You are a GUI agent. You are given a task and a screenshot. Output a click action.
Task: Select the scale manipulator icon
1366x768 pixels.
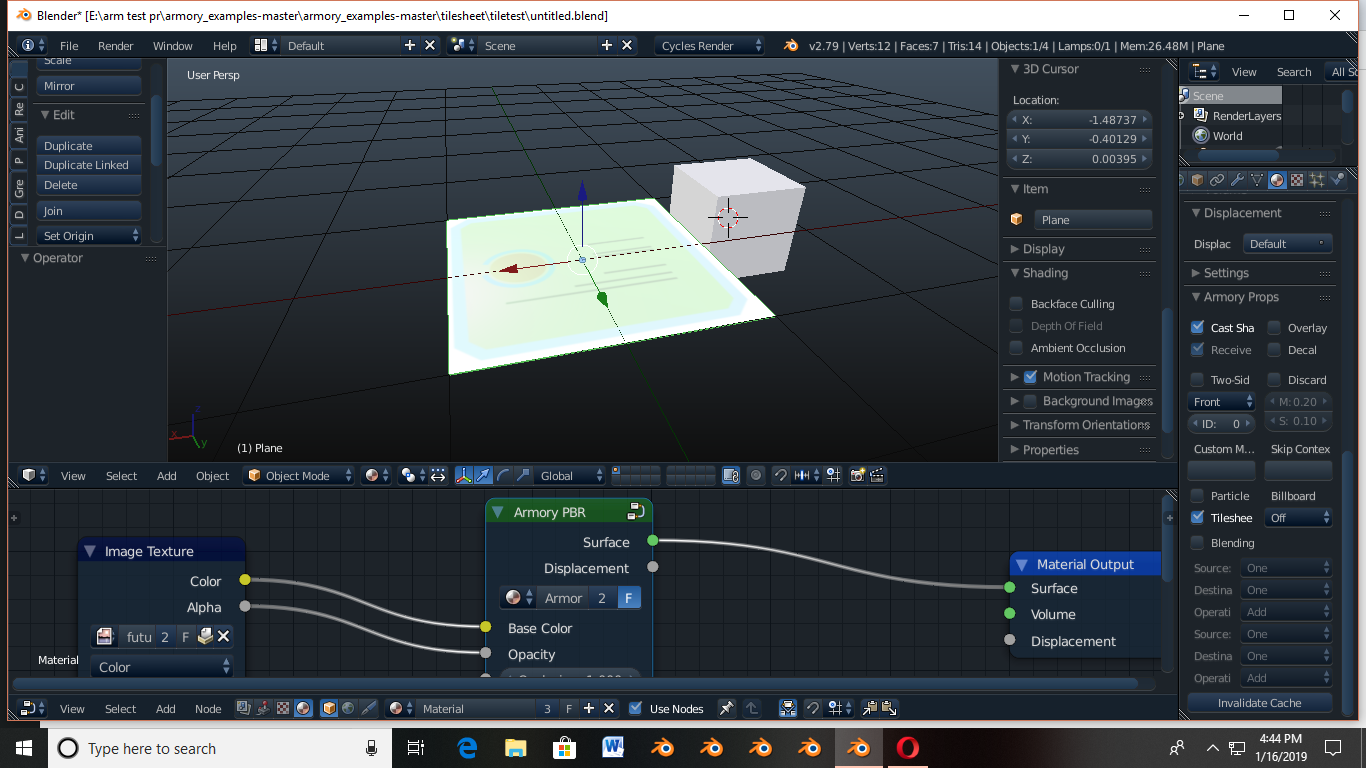[523, 476]
